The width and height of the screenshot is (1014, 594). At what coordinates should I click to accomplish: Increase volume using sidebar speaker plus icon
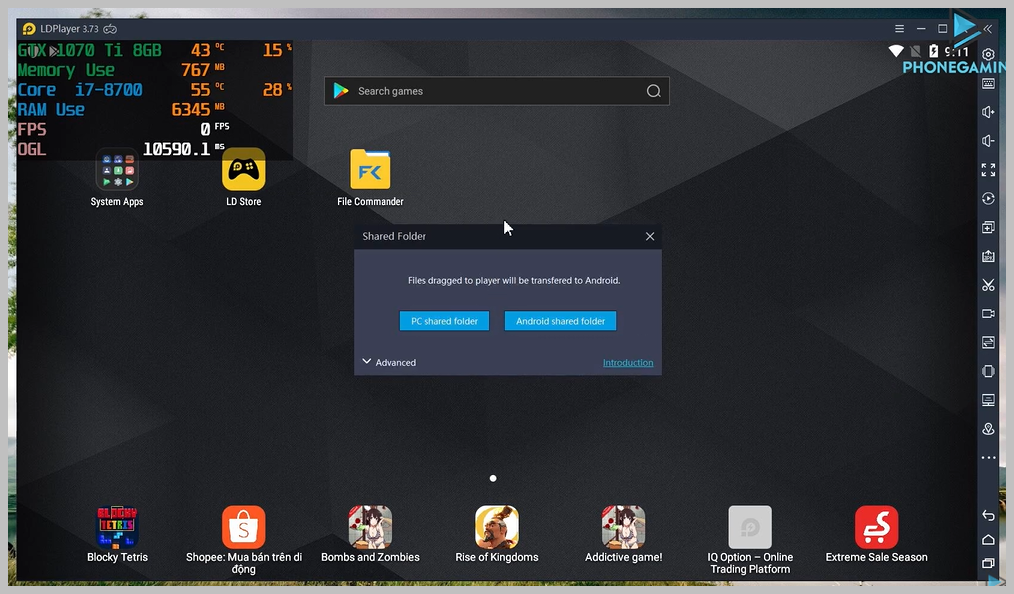(988, 112)
